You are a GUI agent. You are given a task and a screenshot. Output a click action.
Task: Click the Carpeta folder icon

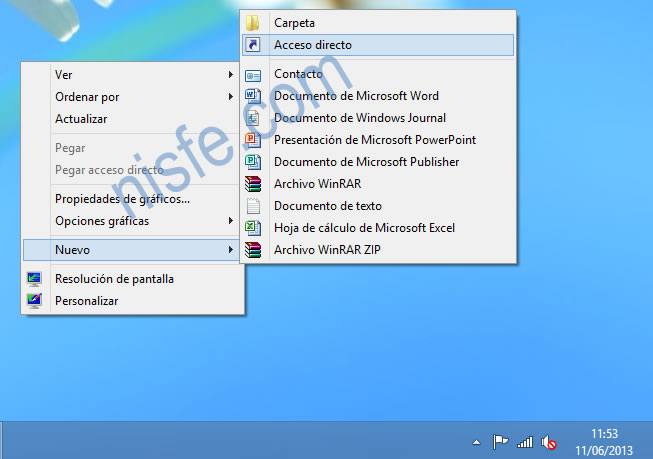point(253,22)
